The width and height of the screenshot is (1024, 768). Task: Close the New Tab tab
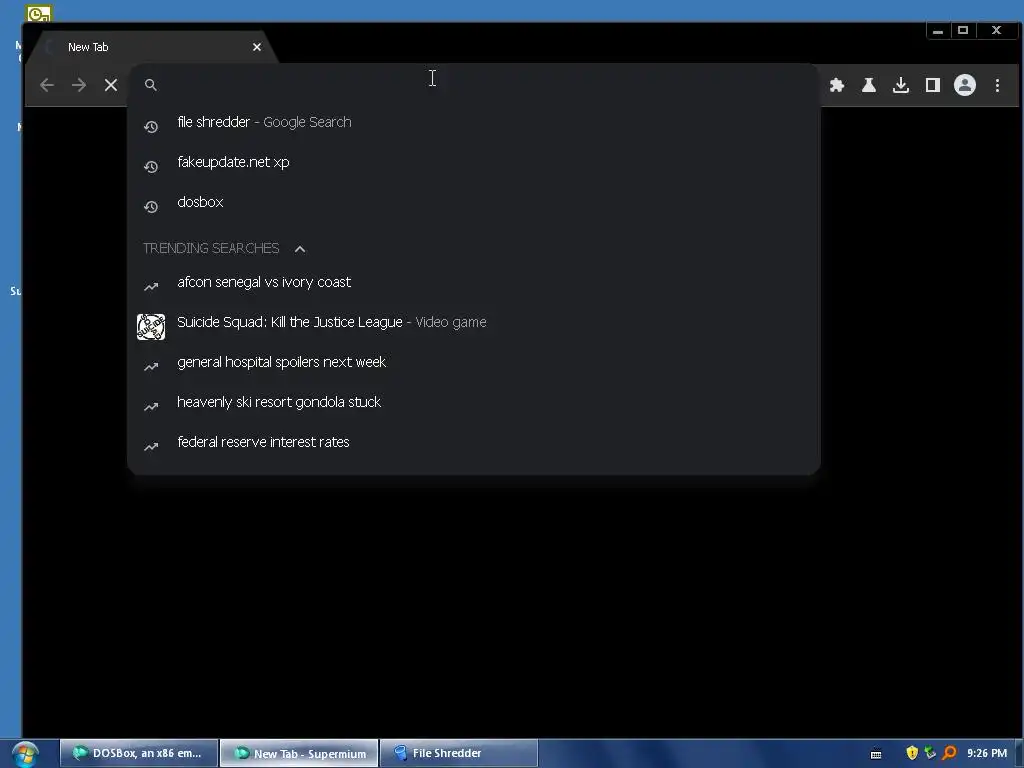coord(257,47)
